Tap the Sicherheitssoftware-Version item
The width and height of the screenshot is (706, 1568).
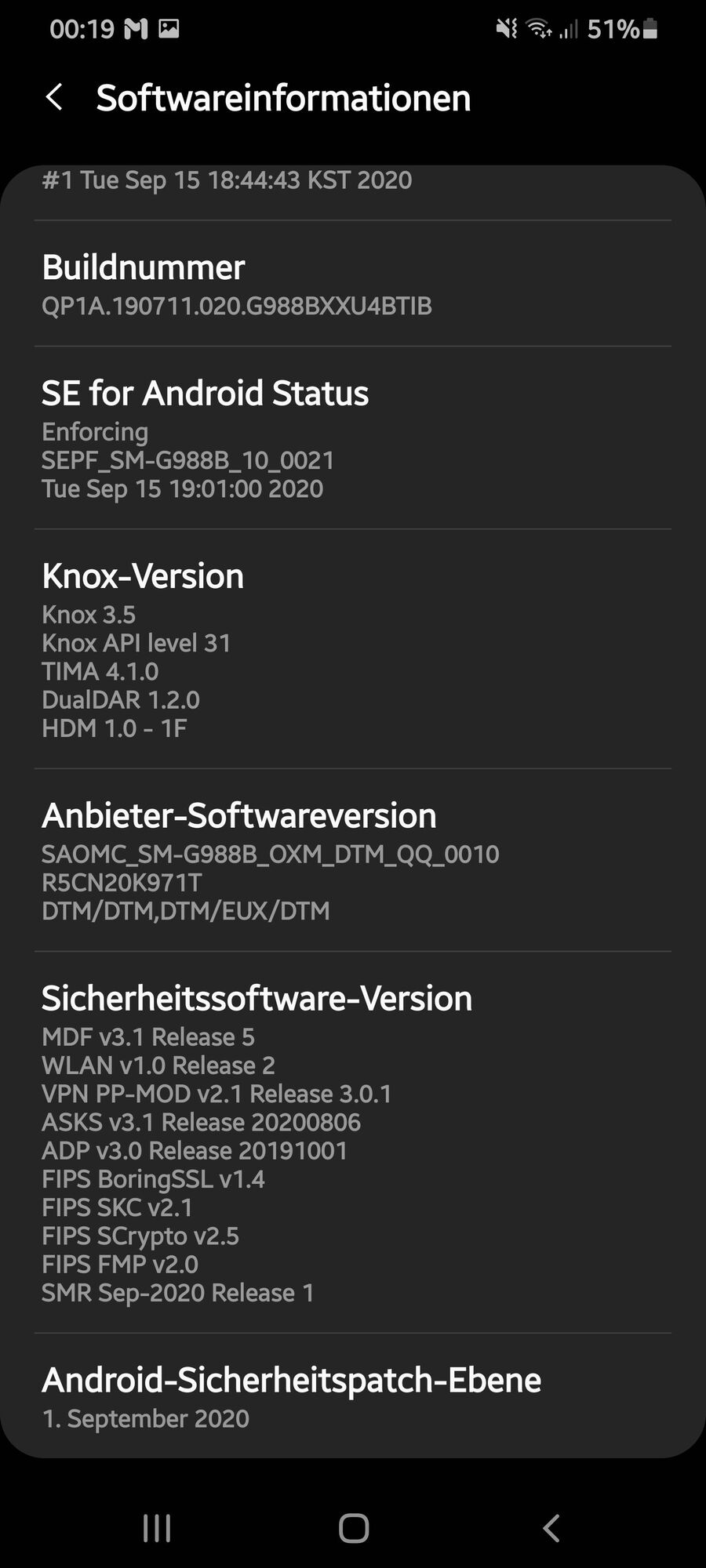(353, 1142)
